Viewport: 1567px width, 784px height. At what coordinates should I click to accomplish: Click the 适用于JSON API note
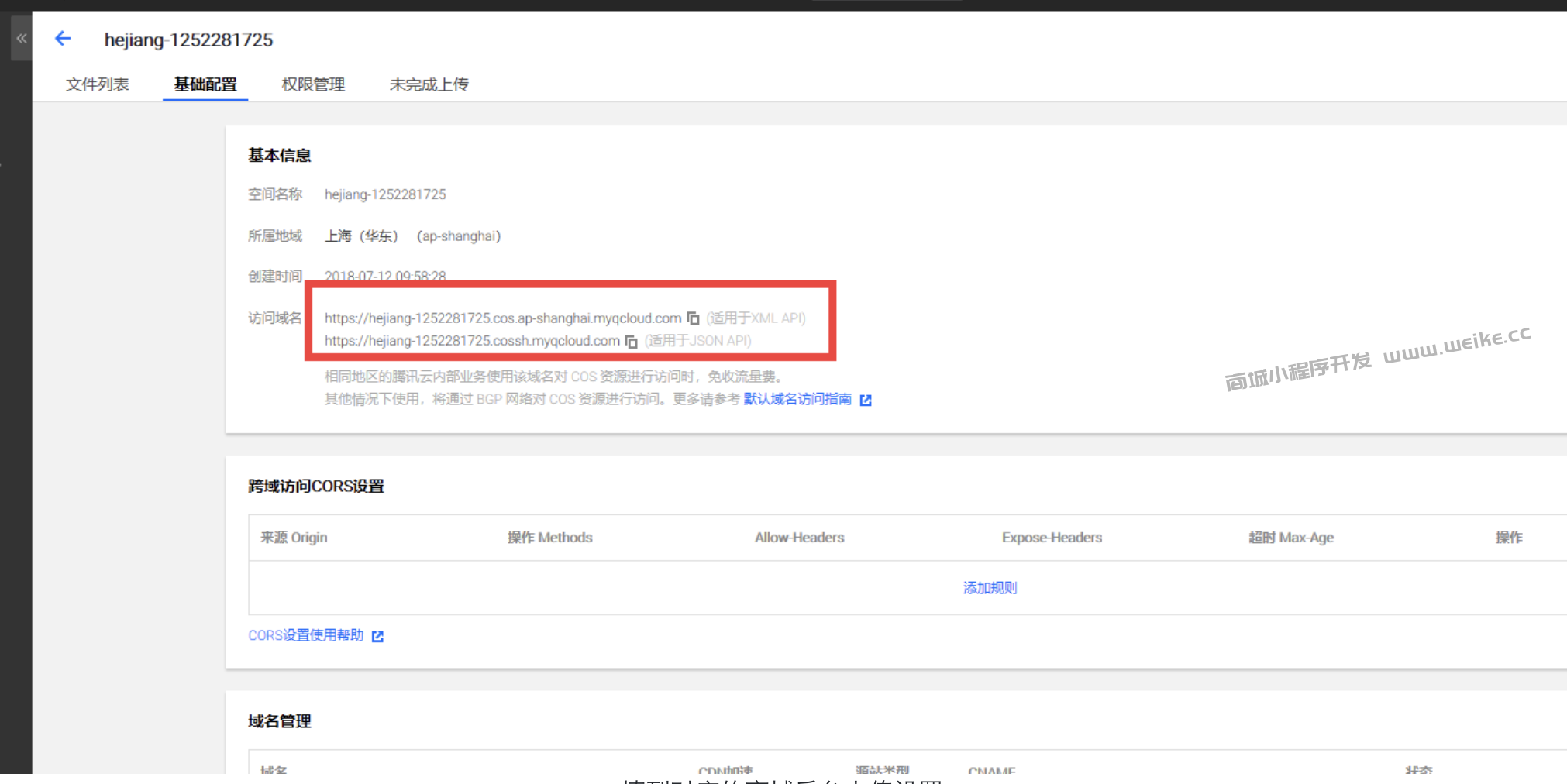click(697, 341)
